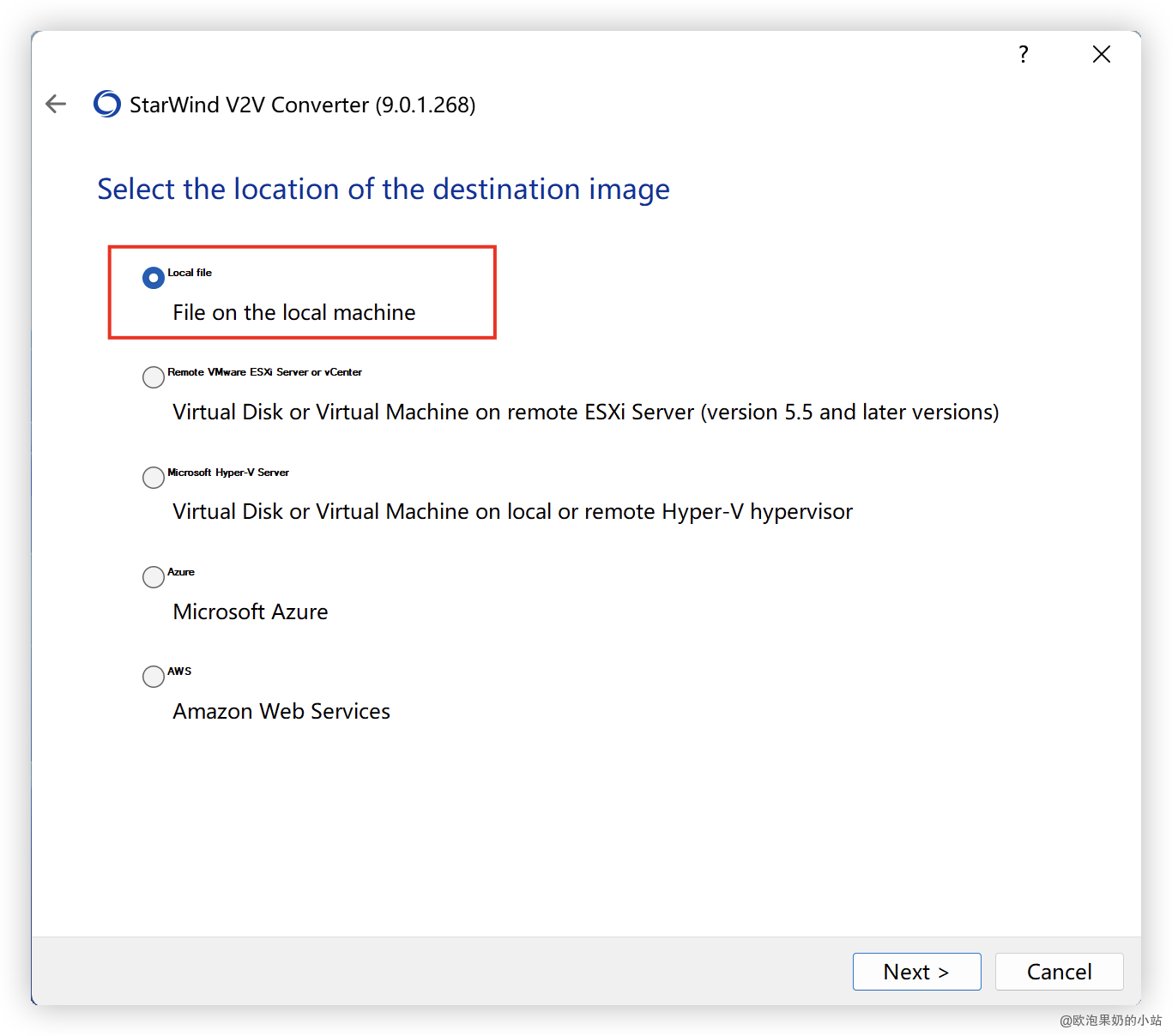Click 'File on the local machine' text
The image size is (1172, 1036).
tap(294, 312)
